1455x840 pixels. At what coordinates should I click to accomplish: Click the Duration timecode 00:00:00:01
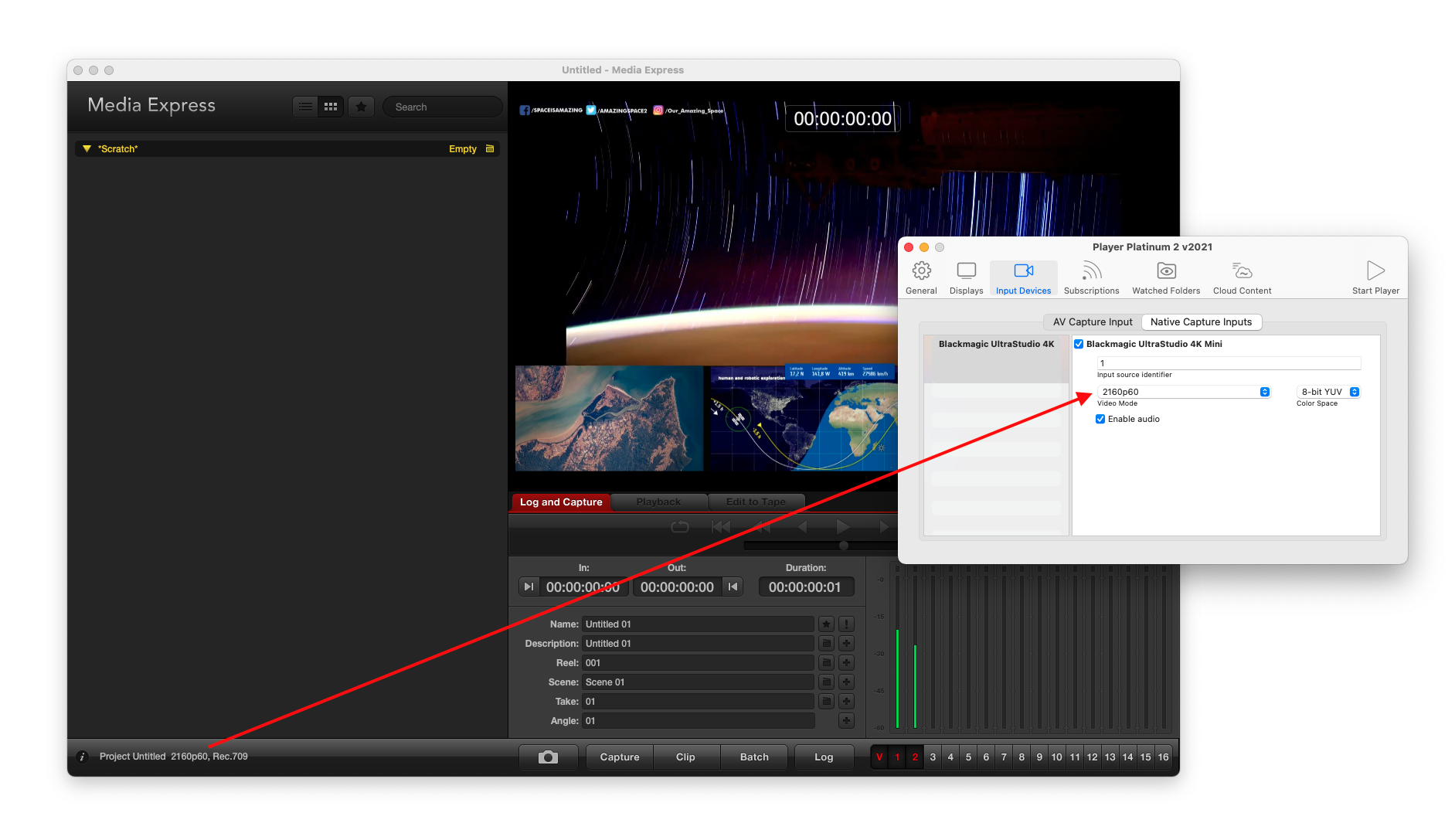pos(804,587)
